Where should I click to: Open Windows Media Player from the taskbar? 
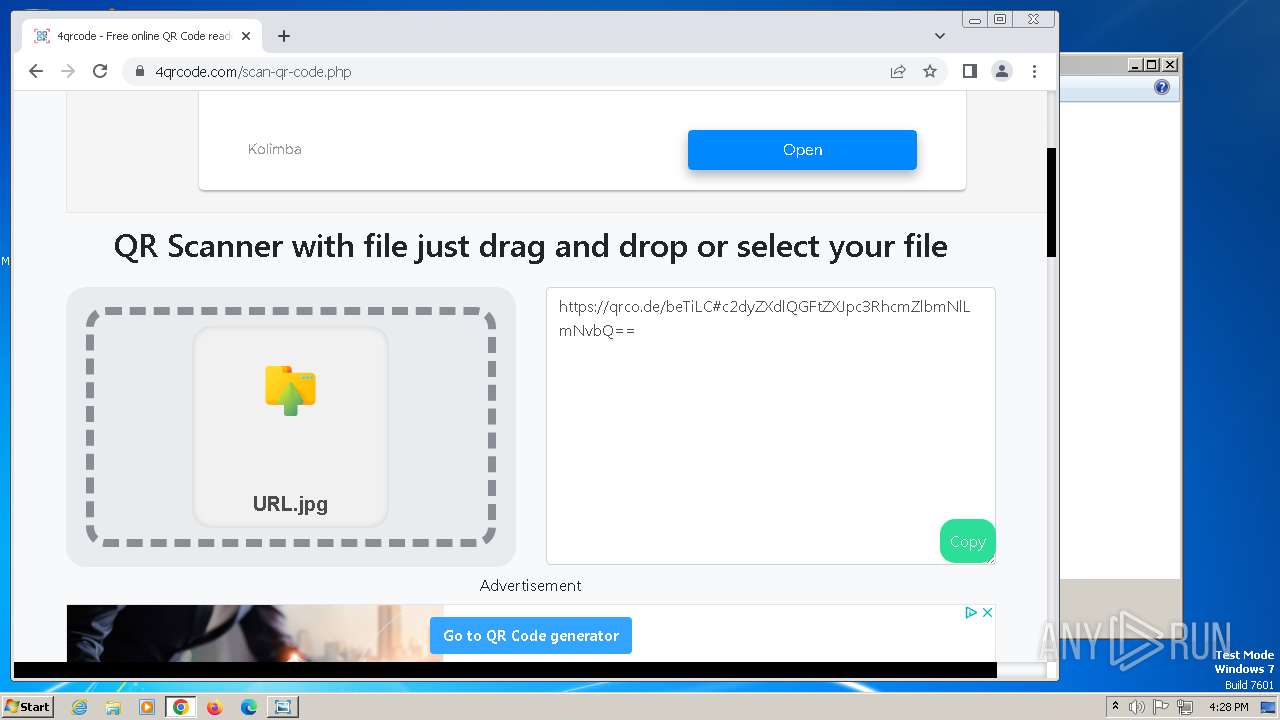147,707
